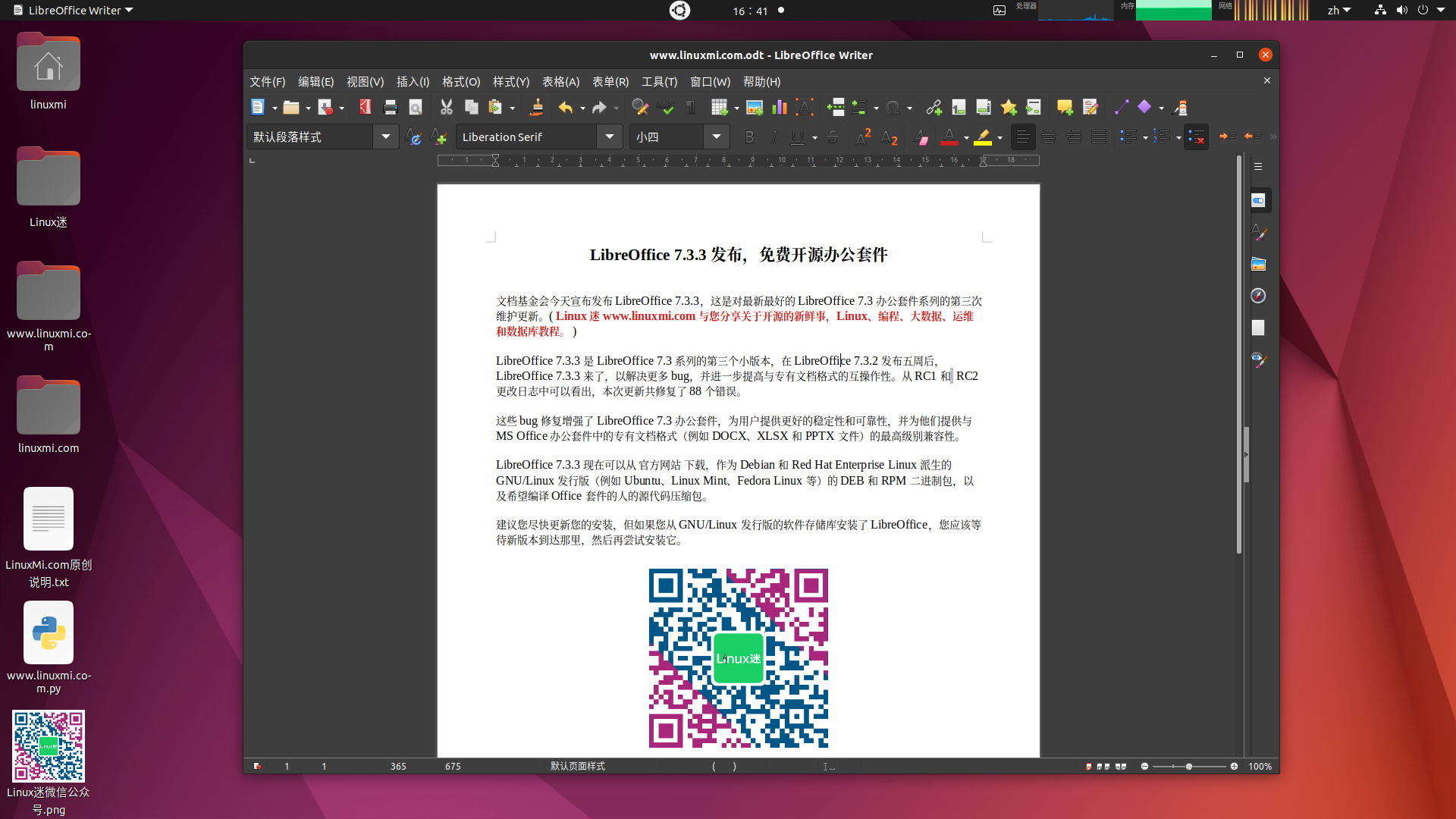This screenshot has width=1456, height=819.
Task: Open a file via the folder icon
Action: 291,108
